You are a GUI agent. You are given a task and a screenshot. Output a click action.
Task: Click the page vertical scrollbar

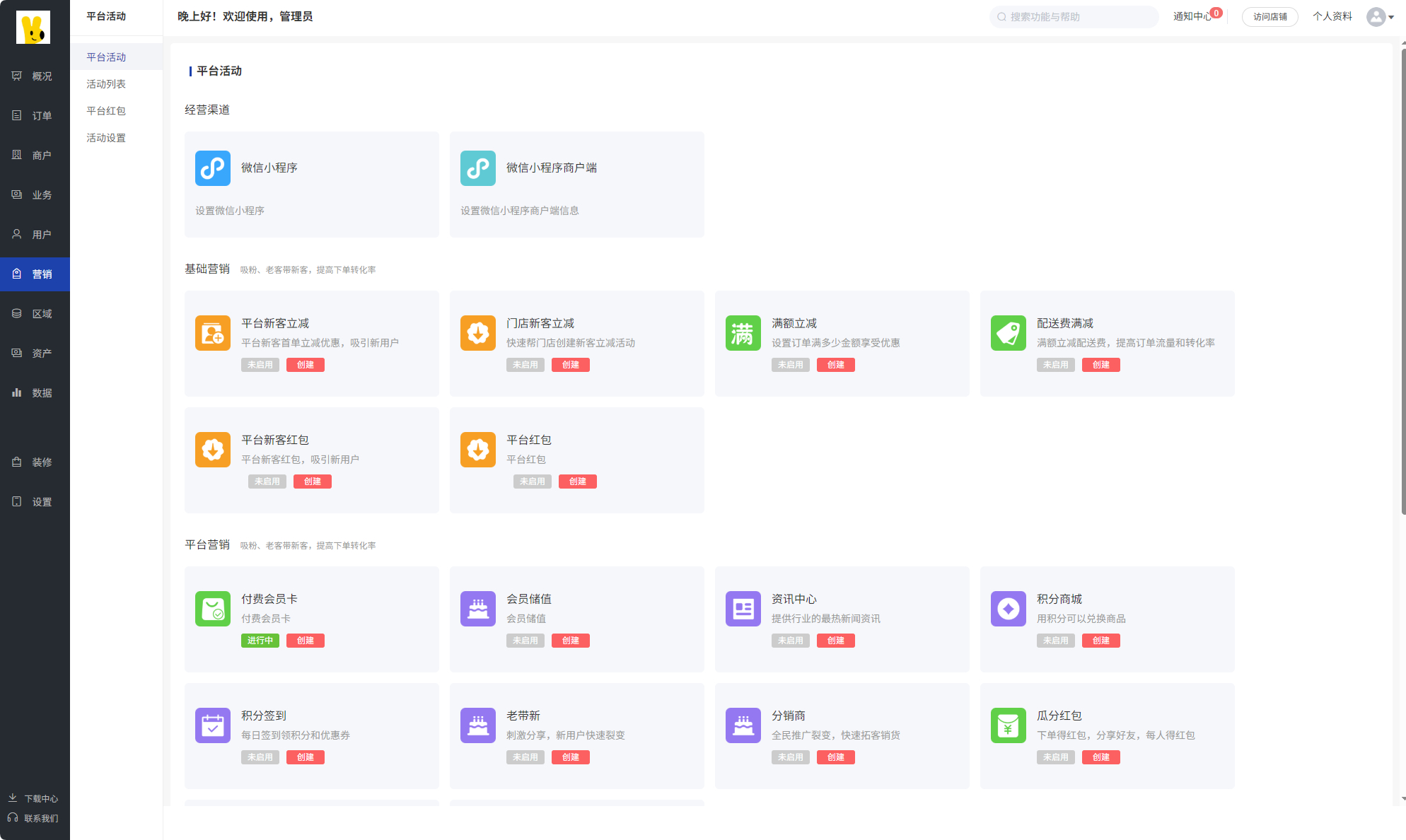tap(1402, 283)
